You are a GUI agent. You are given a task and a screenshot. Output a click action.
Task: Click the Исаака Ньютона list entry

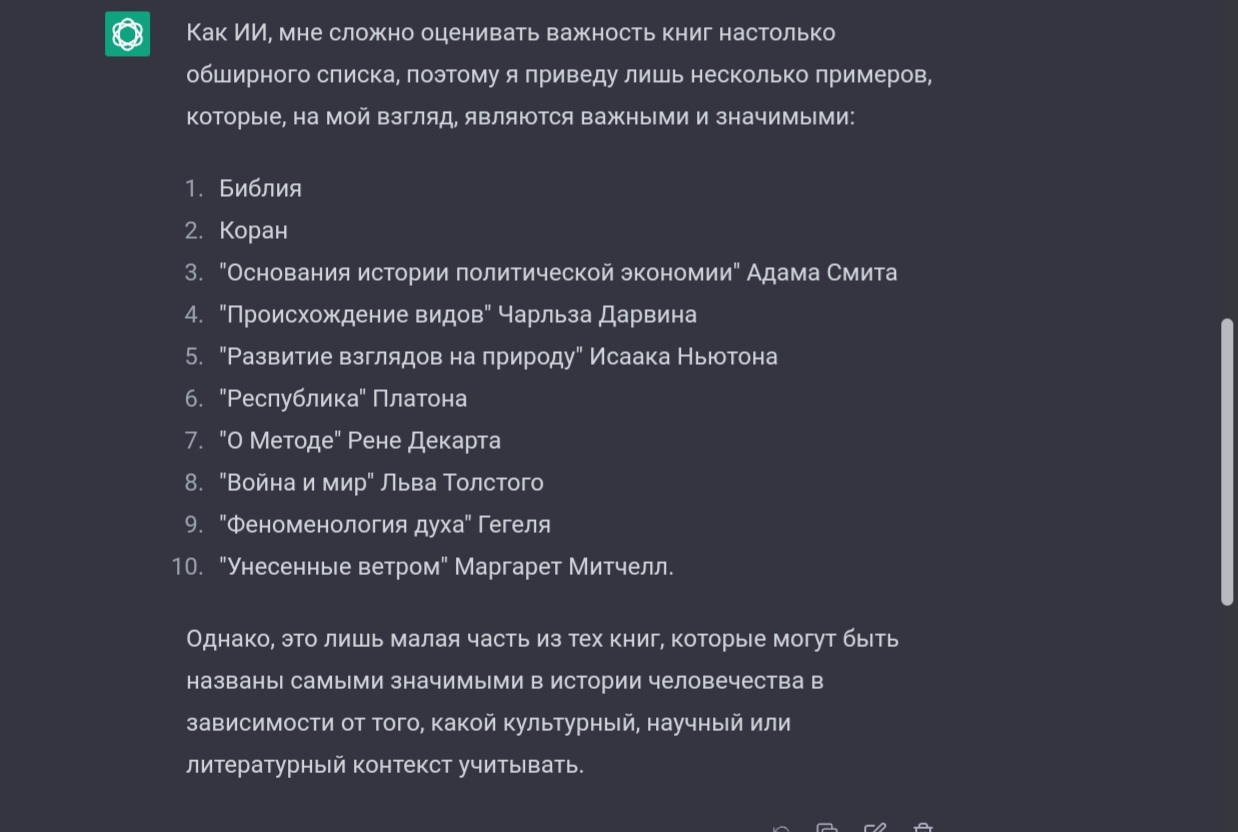498,356
